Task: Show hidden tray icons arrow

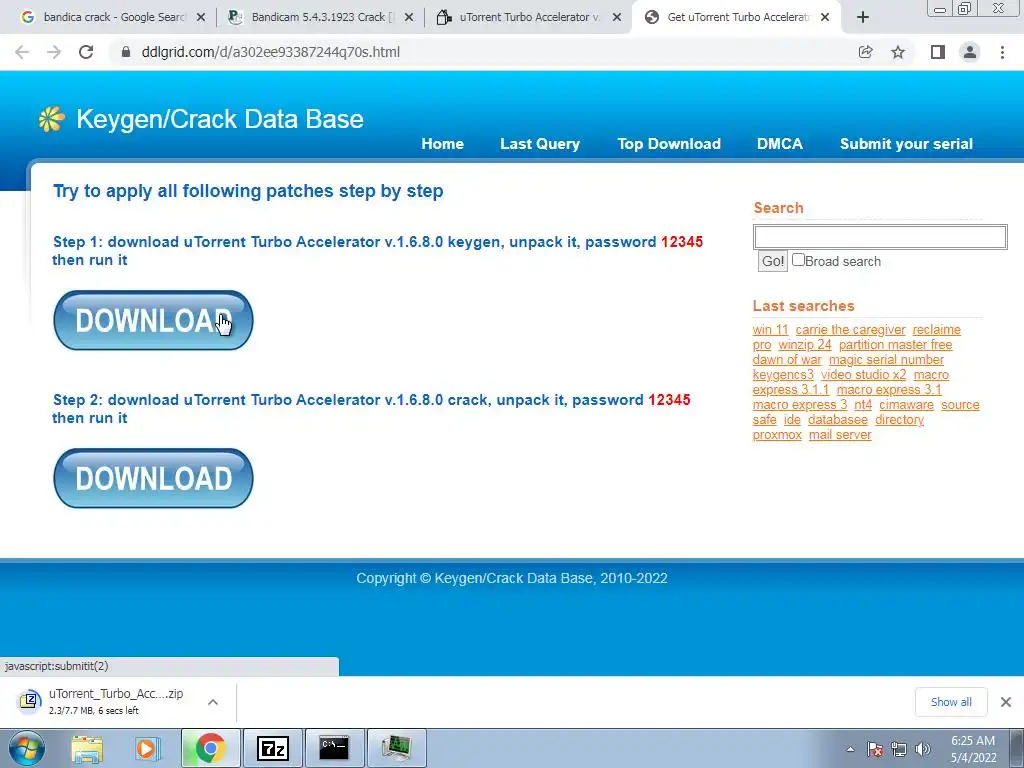Action: point(850,749)
